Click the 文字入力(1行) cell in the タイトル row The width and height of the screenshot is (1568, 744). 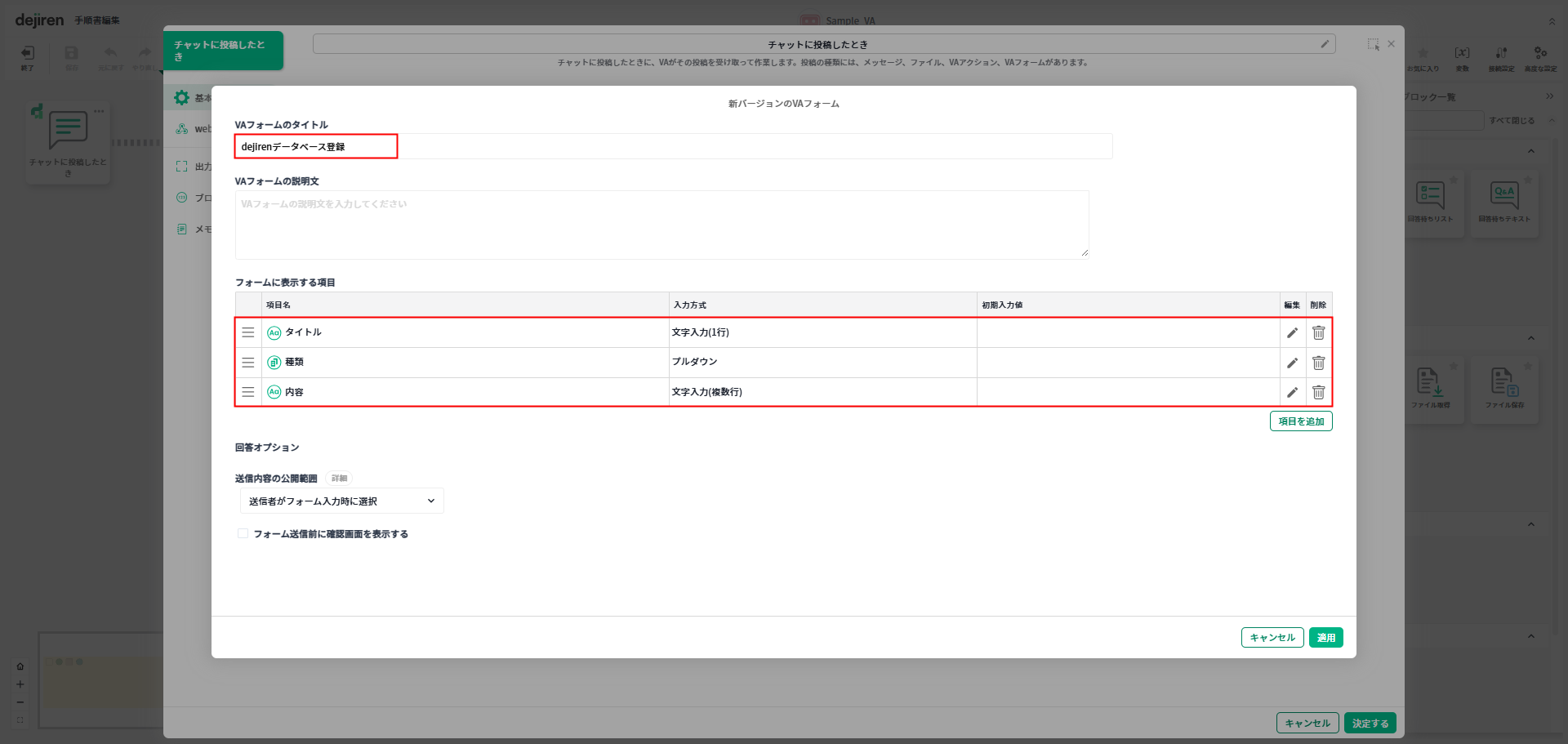[x=822, y=332]
